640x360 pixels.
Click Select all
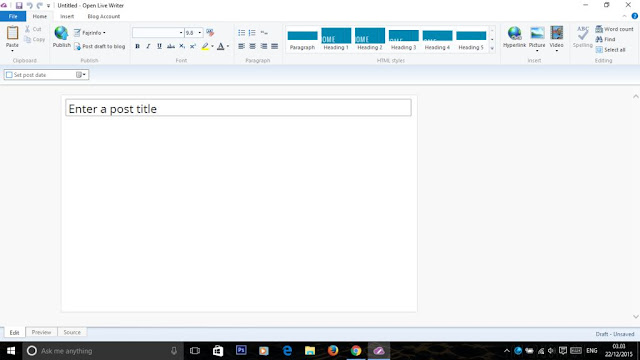tap(610, 50)
